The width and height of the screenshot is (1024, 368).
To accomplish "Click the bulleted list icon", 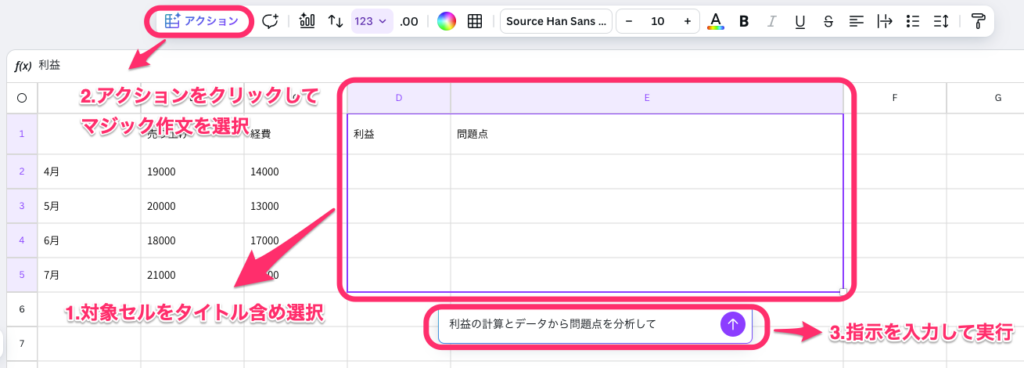I will (x=913, y=21).
